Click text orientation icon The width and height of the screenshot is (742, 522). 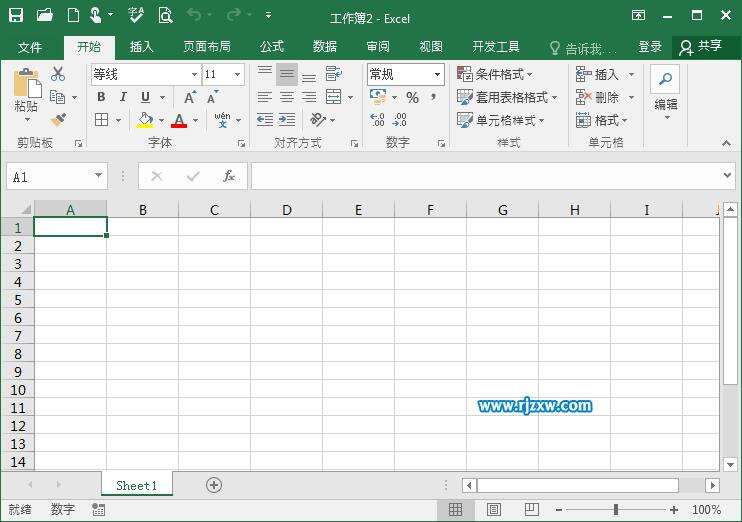click(318, 120)
